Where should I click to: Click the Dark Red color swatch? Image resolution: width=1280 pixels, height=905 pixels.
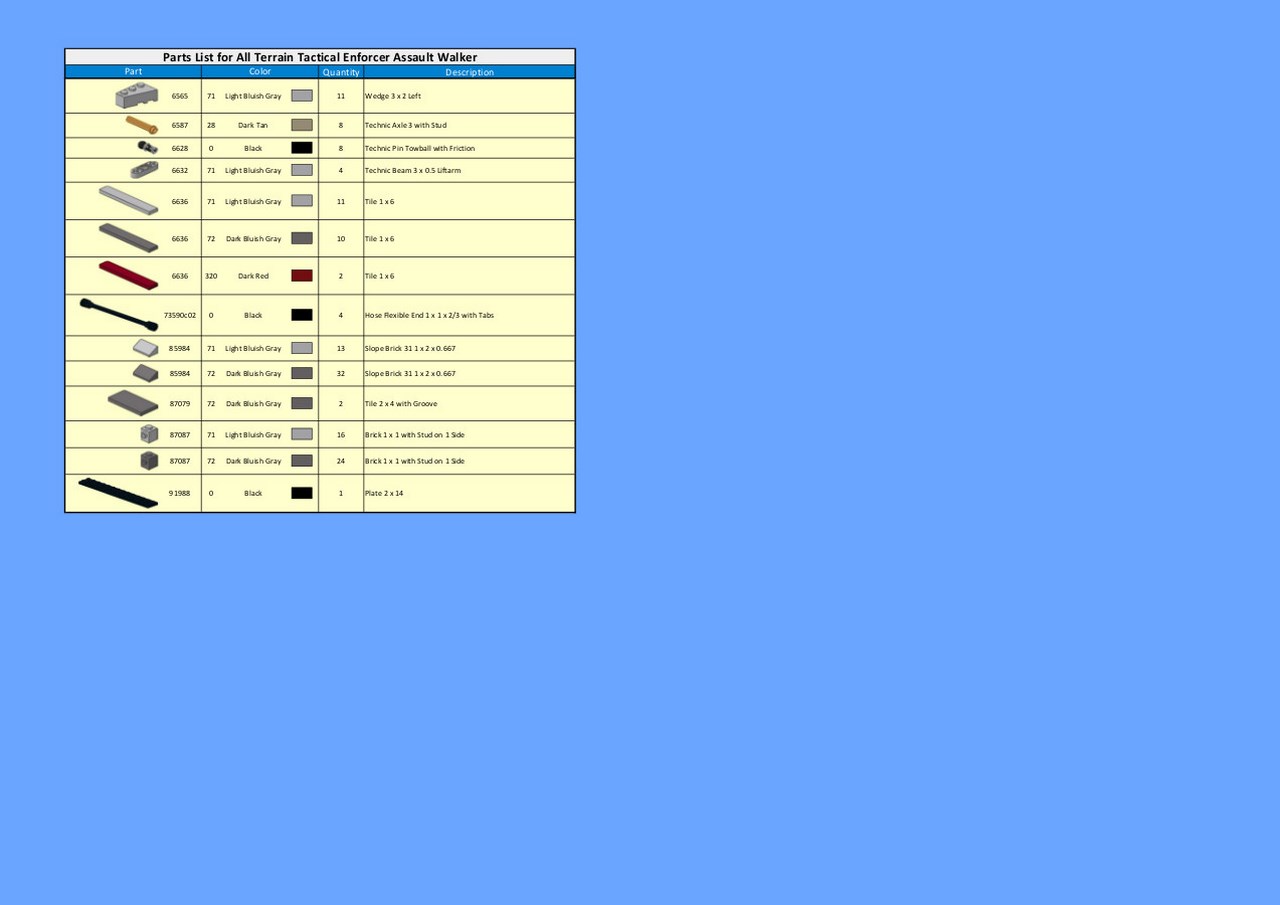point(302,276)
